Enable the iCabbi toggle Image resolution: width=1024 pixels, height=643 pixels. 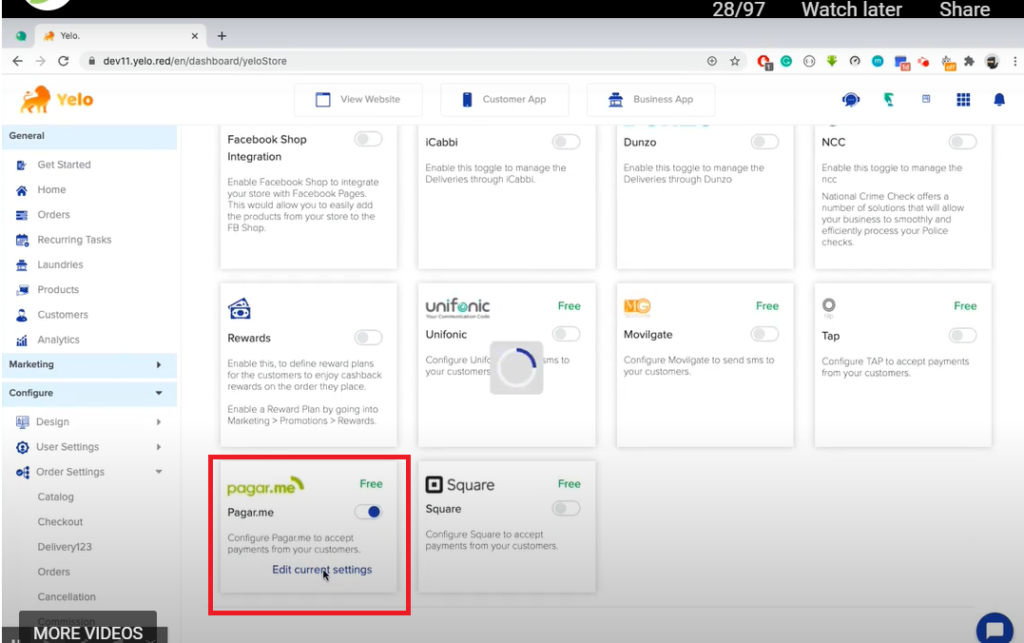[566, 142]
